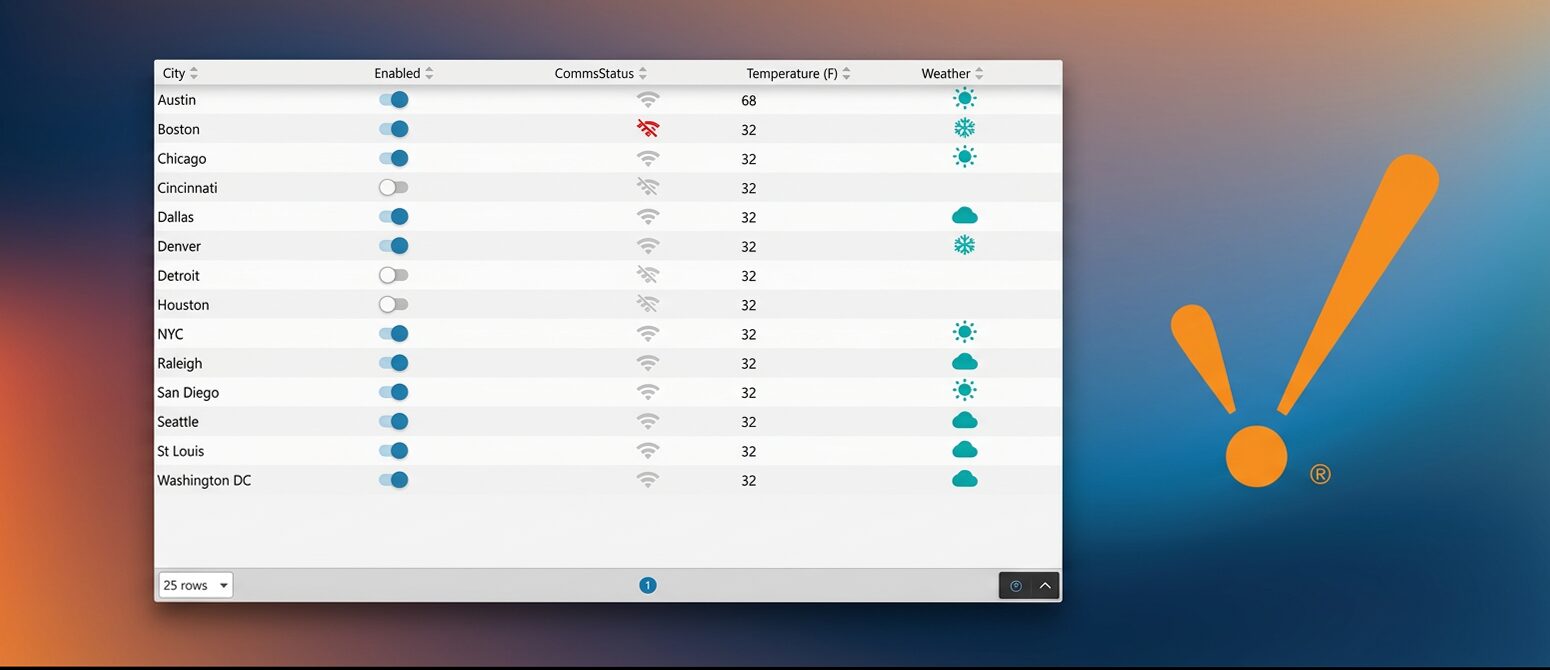Open the 25 rows page size dropdown

tap(196, 586)
